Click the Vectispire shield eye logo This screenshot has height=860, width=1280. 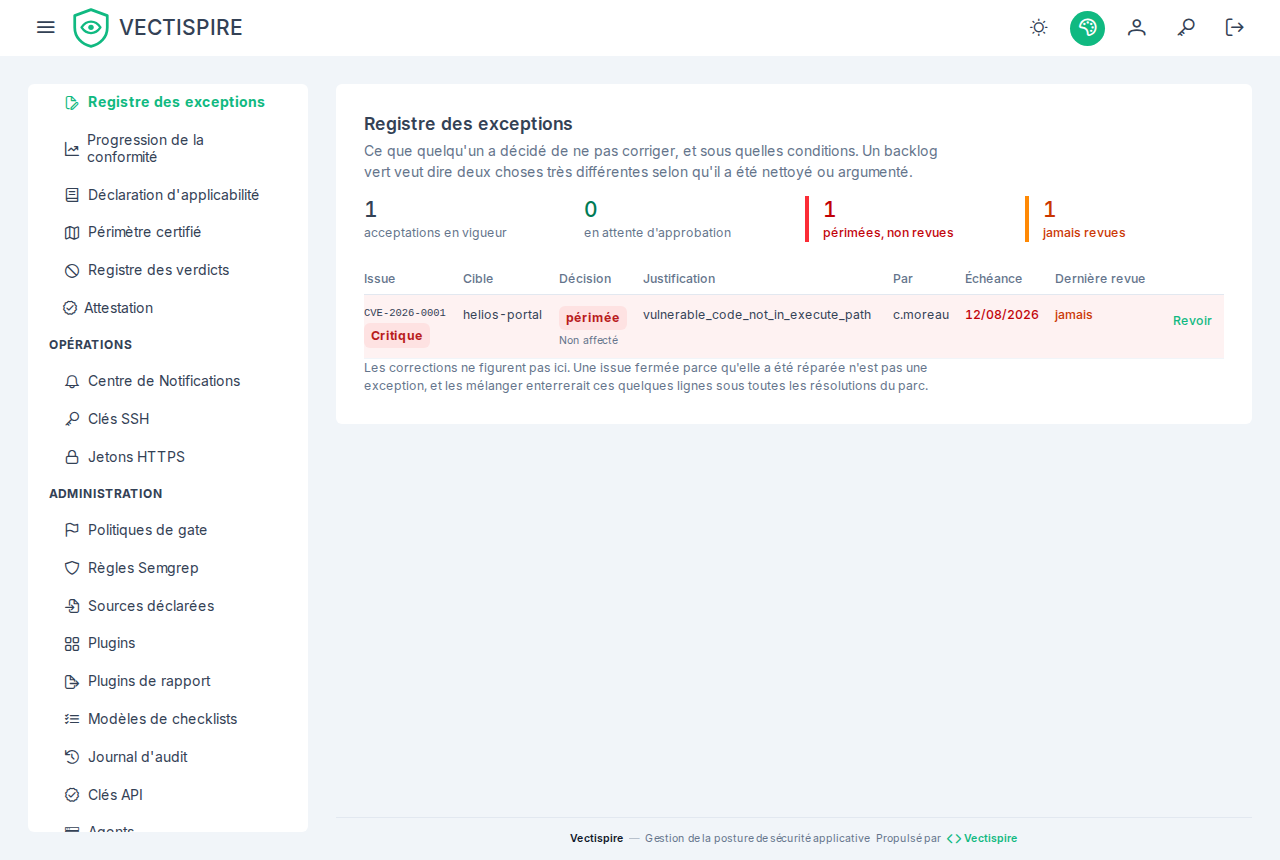[91, 28]
